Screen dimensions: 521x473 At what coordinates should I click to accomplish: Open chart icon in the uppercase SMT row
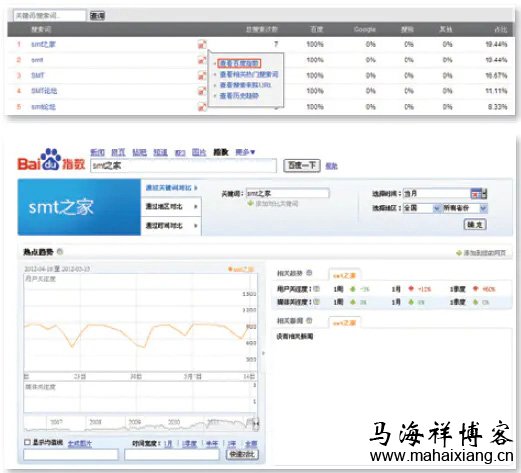(202, 76)
